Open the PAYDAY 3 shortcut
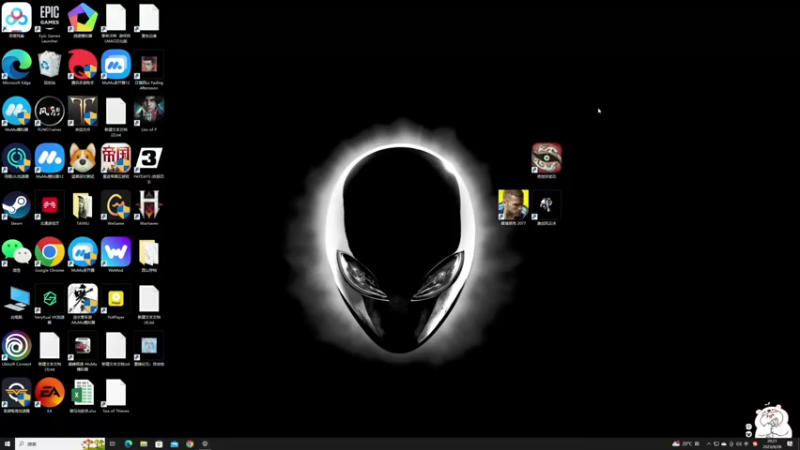 pos(149,163)
